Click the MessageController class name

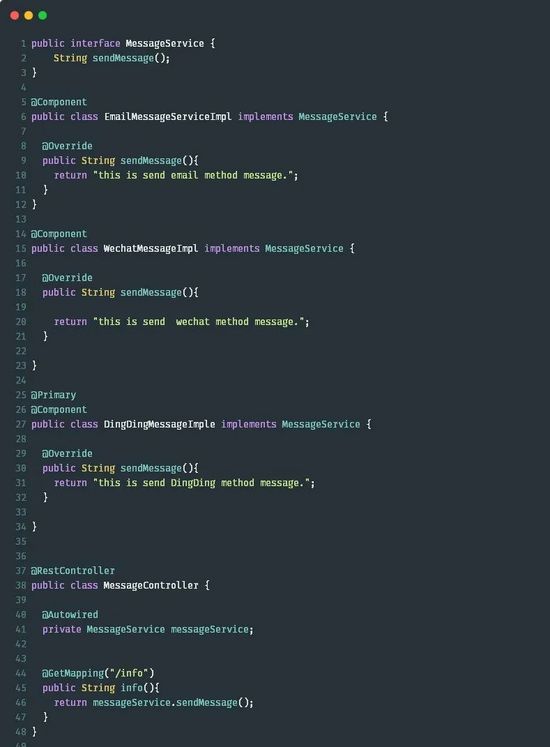[151, 585]
